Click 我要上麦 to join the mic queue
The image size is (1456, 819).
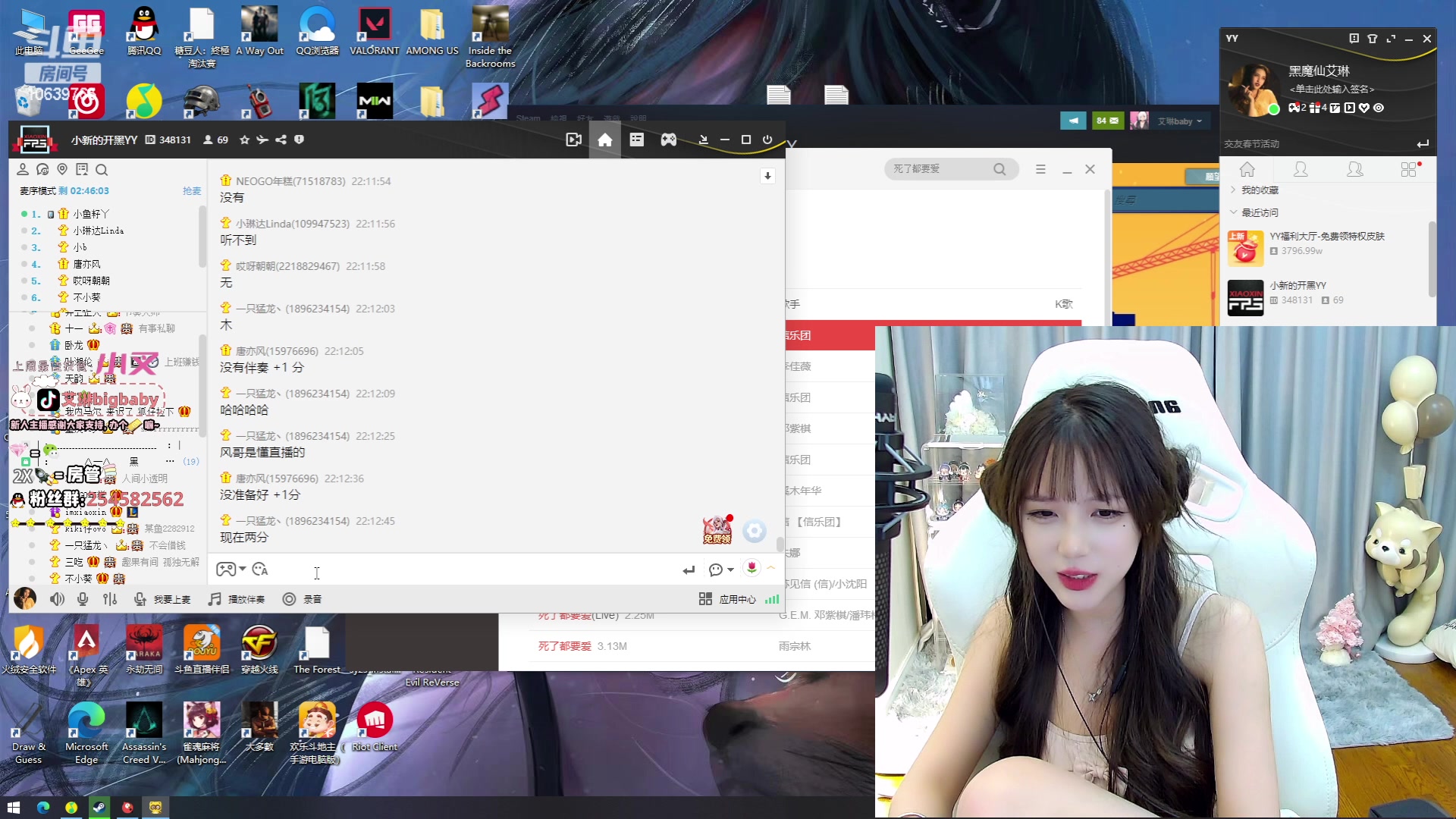[162, 599]
